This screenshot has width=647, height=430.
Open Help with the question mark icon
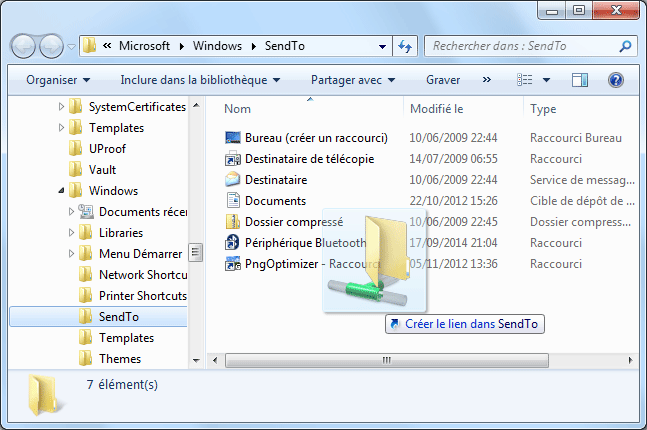click(x=616, y=80)
